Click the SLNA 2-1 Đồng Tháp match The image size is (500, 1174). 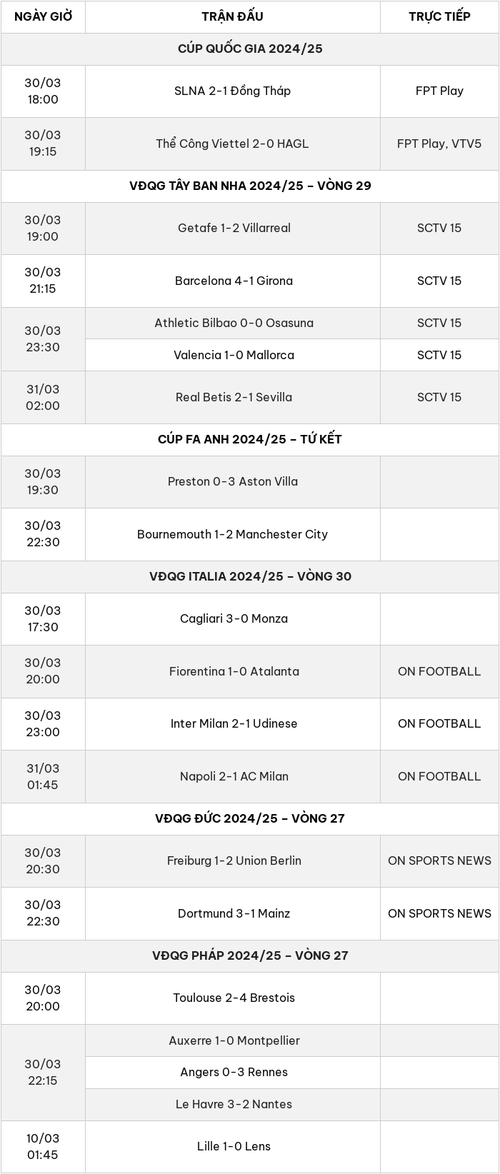pos(233,91)
